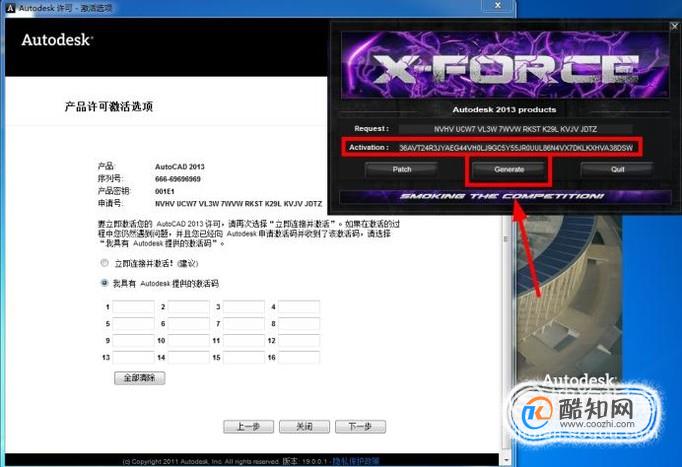Click the AutoCAD 2013 product name
The image size is (682, 467).
point(180,167)
